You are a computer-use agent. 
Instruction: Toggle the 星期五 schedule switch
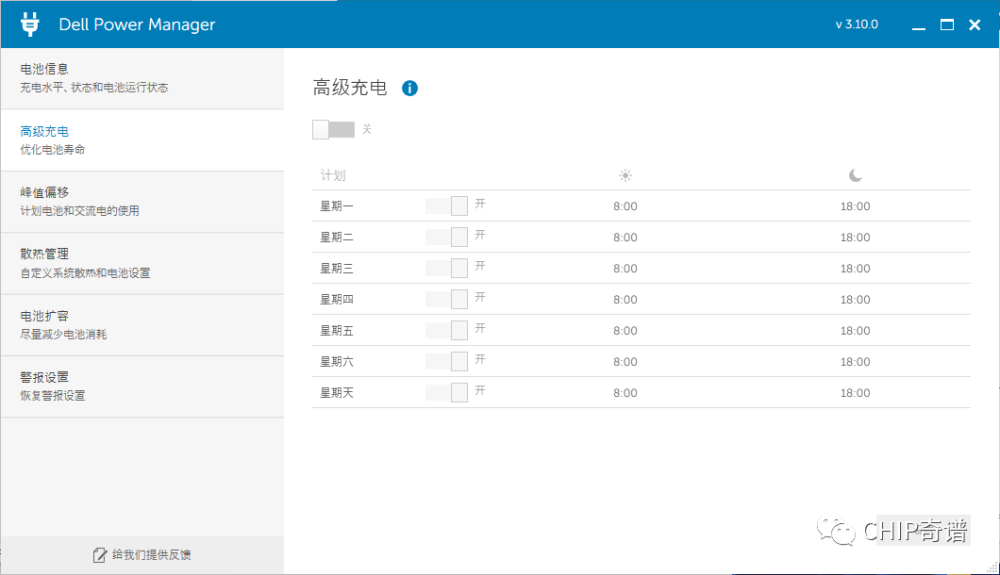pos(446,330)
